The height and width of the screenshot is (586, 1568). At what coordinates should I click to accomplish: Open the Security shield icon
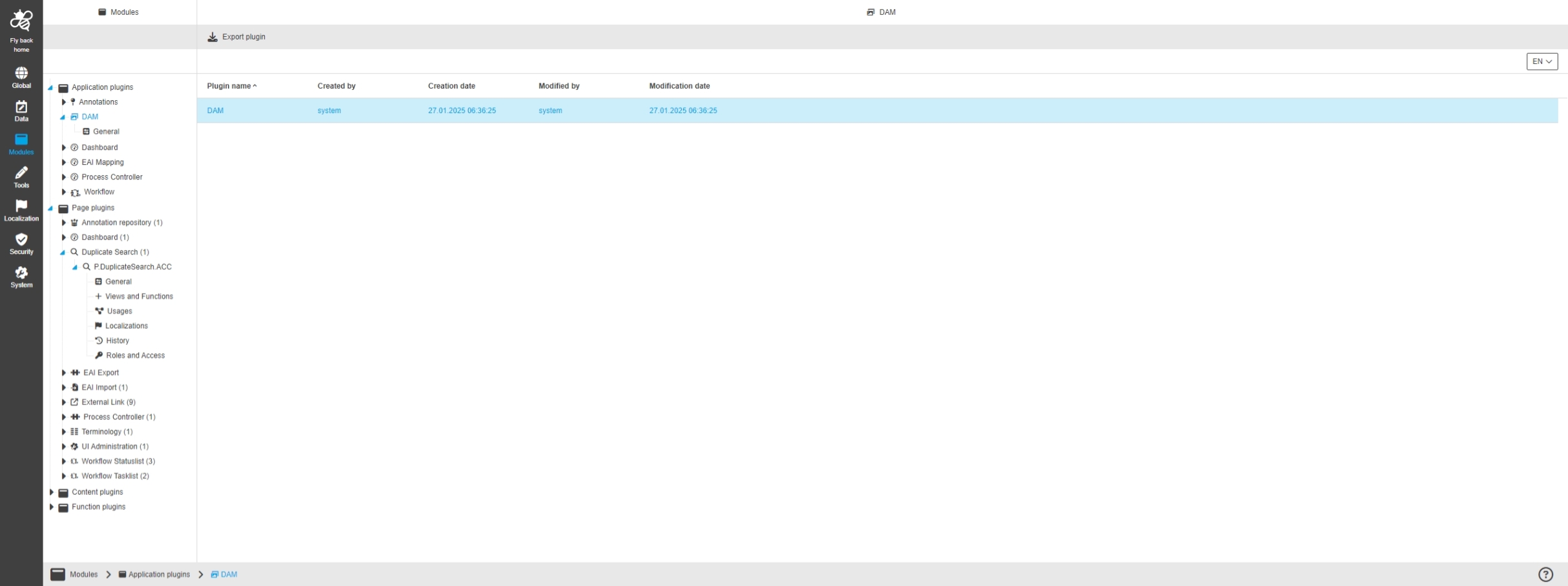[x=21, y=239]
